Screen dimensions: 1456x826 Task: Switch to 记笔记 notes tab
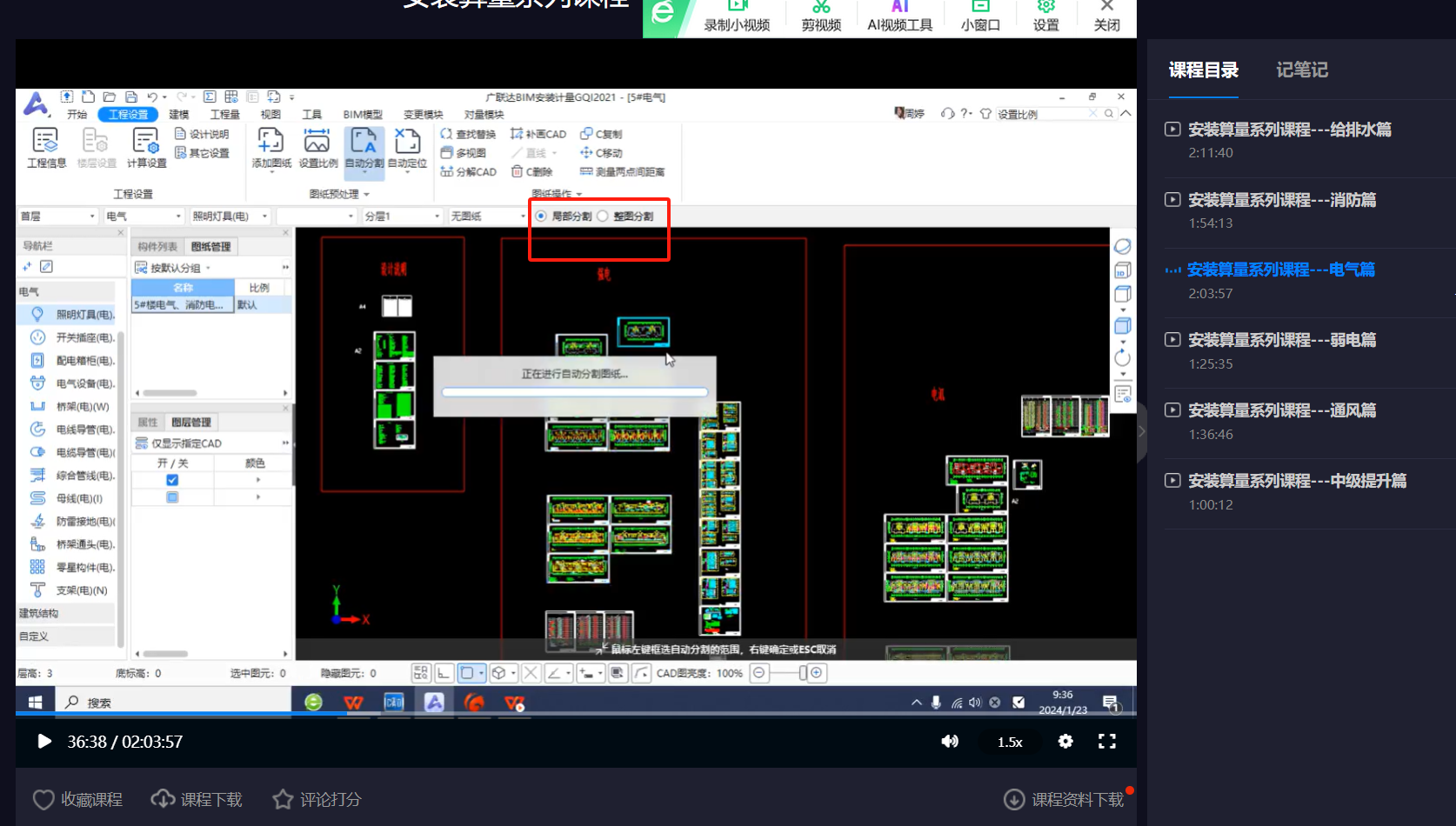(1302, 70)
